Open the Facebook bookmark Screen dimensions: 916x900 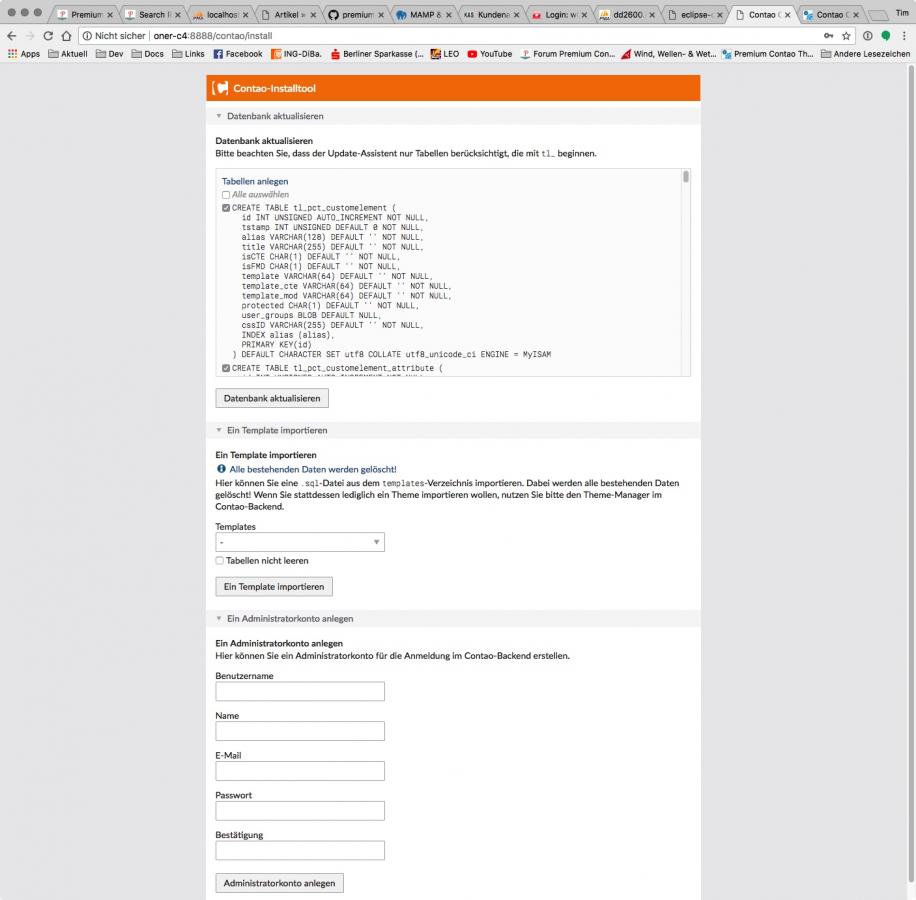pyautogui.click(x=237, y=54)
